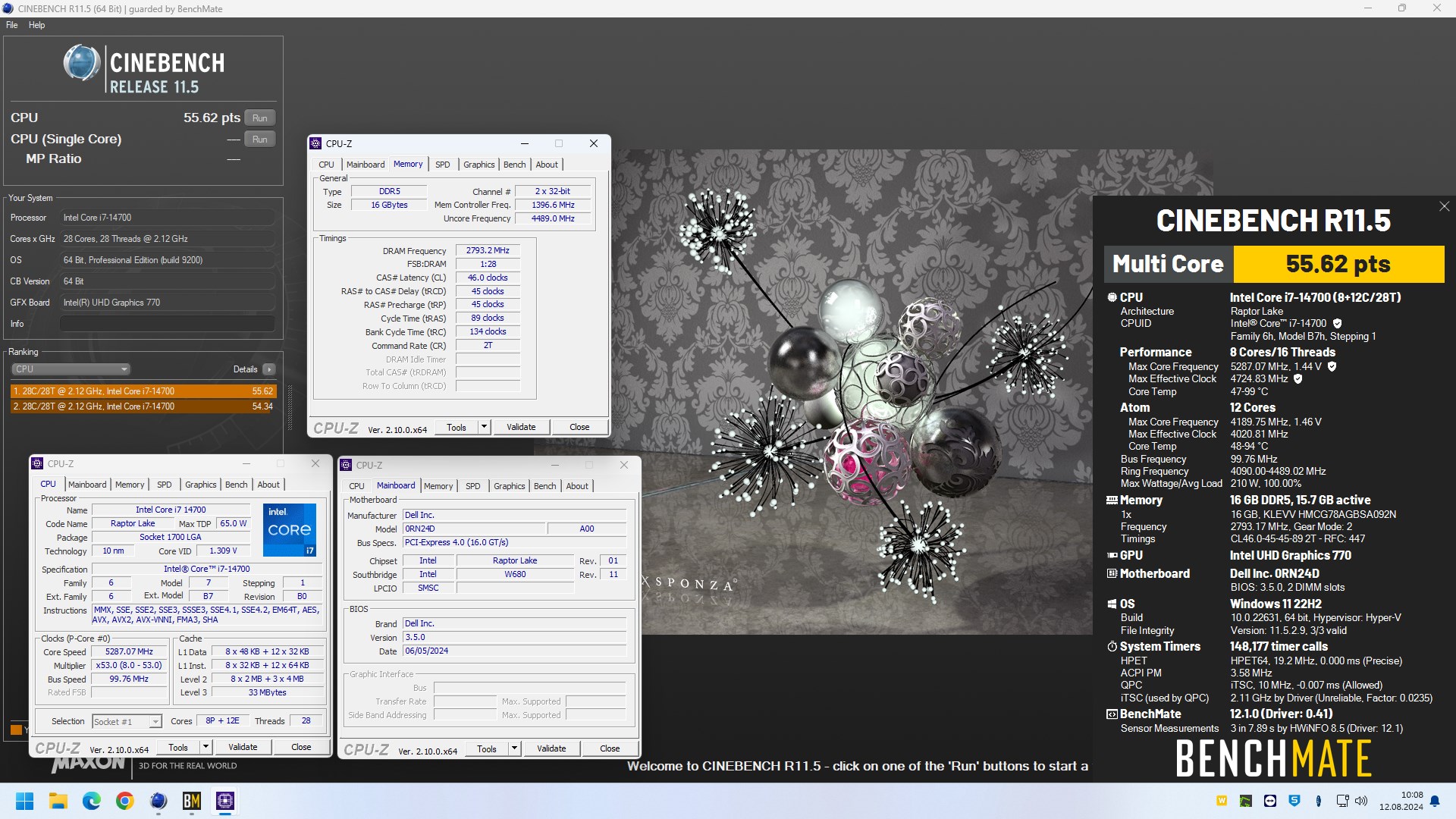Open the Help menu in Cinebench
The image size is (1456, 819).
36,25
